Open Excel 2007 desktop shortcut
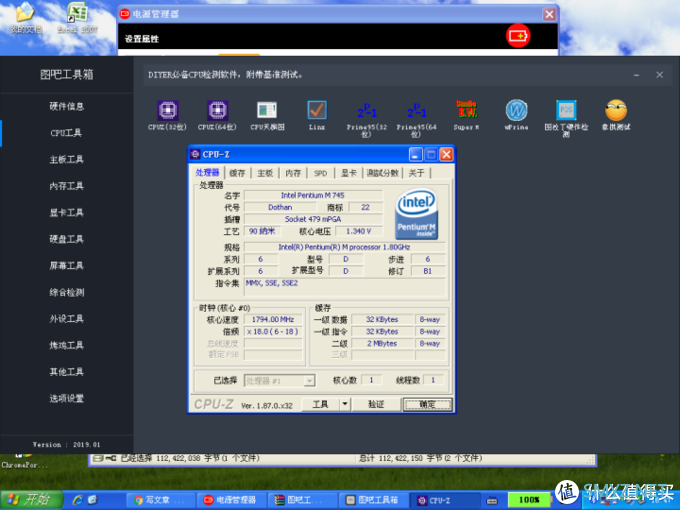680x510 pixels. click(x=78, y=18)
